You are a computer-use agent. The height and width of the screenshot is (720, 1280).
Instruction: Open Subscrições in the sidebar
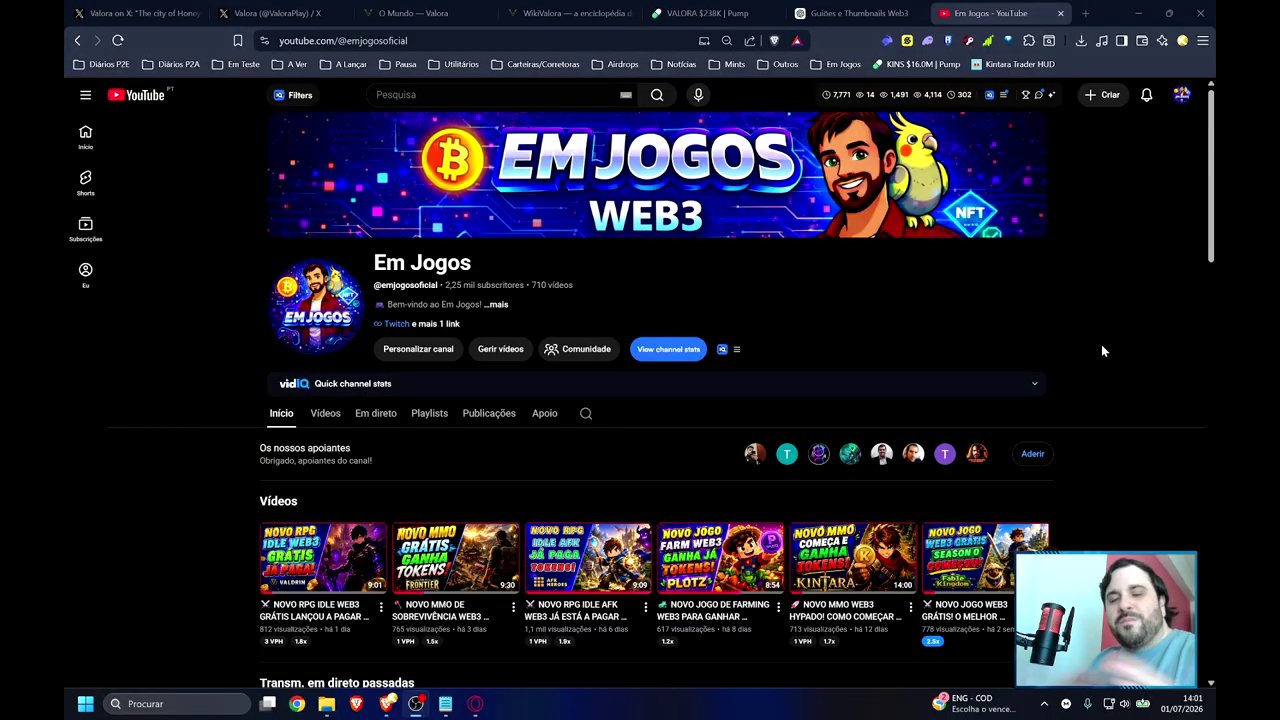(85, 229)
